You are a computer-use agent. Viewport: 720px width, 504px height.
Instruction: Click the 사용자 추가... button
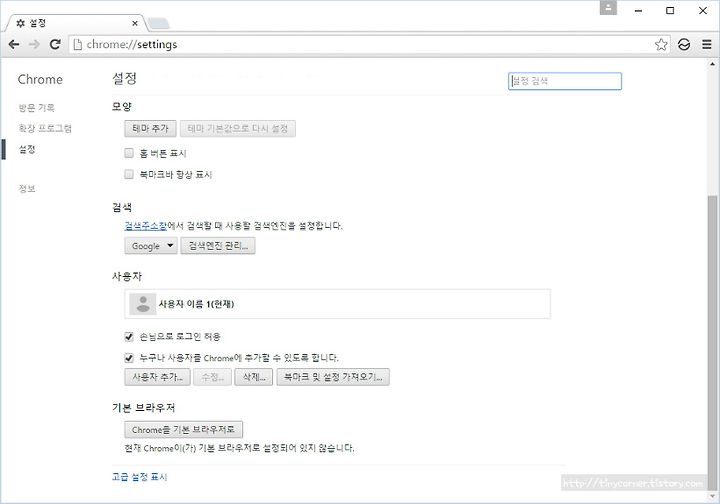158,377
